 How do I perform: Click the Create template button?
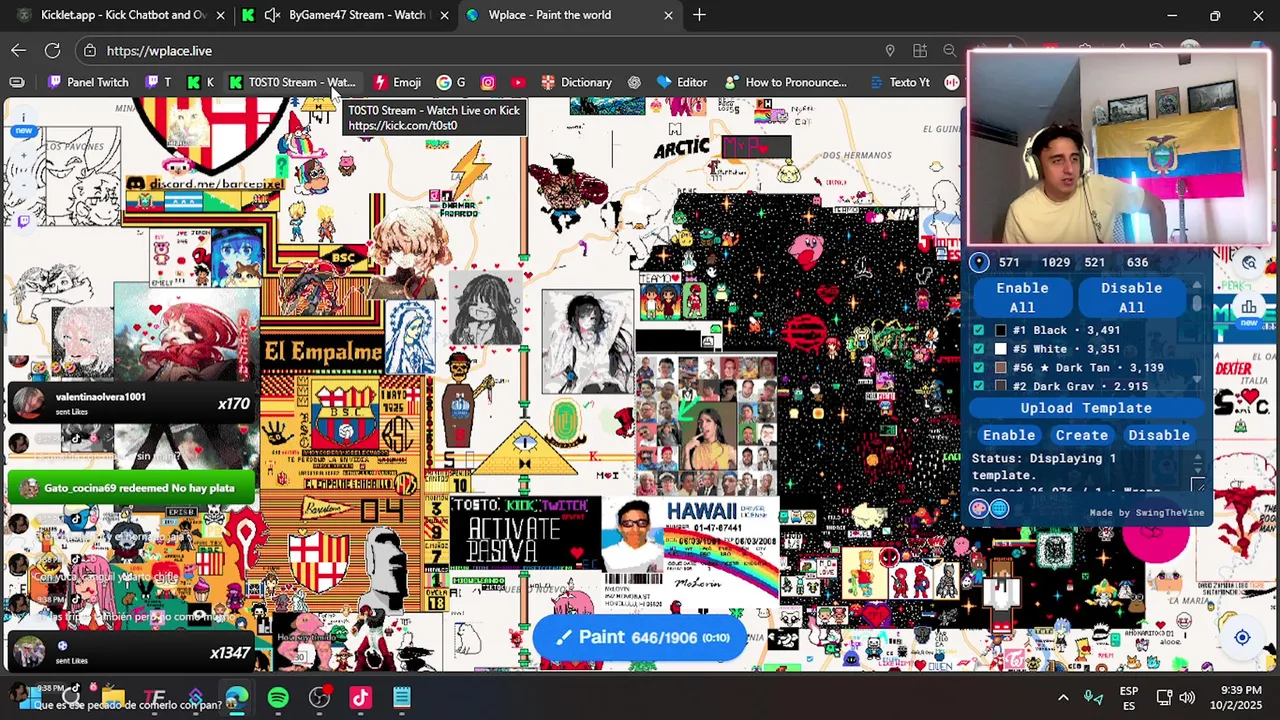coord(1082,435)
